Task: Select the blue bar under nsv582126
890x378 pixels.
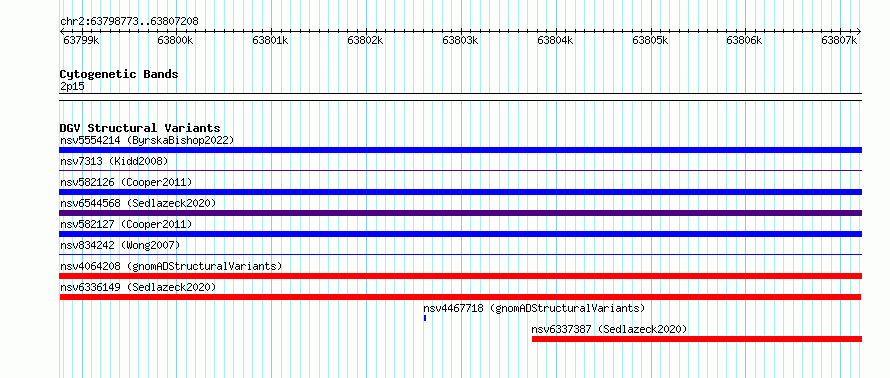Action: point(460,192)
